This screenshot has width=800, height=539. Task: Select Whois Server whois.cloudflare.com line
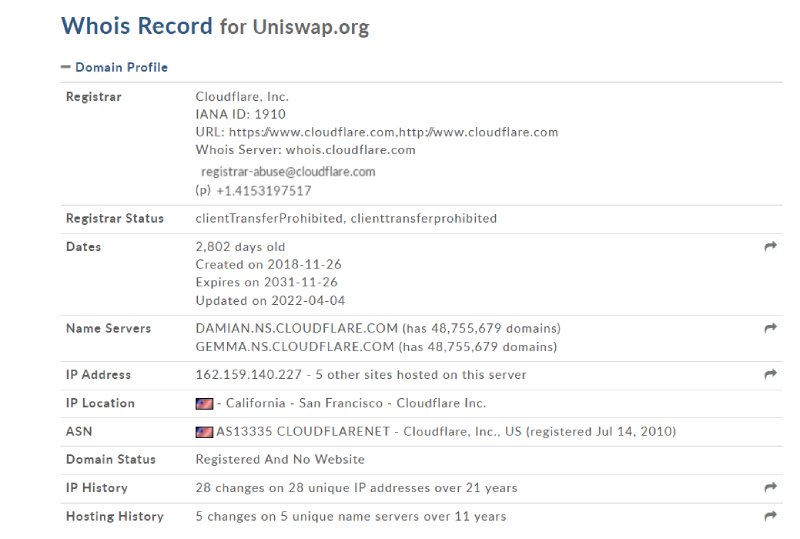coord(305,150)
